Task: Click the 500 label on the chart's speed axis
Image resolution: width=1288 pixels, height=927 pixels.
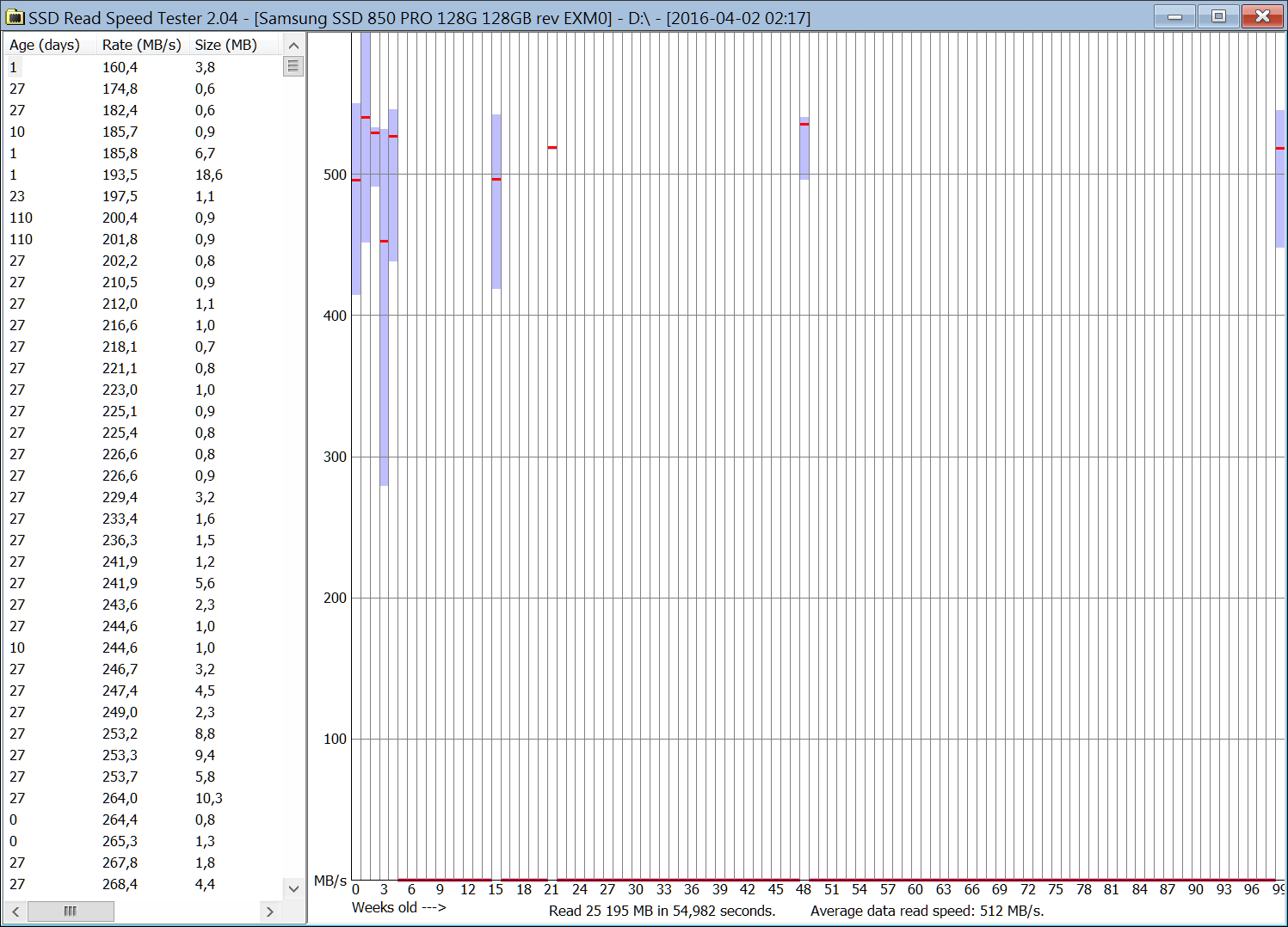Action: 335,175
